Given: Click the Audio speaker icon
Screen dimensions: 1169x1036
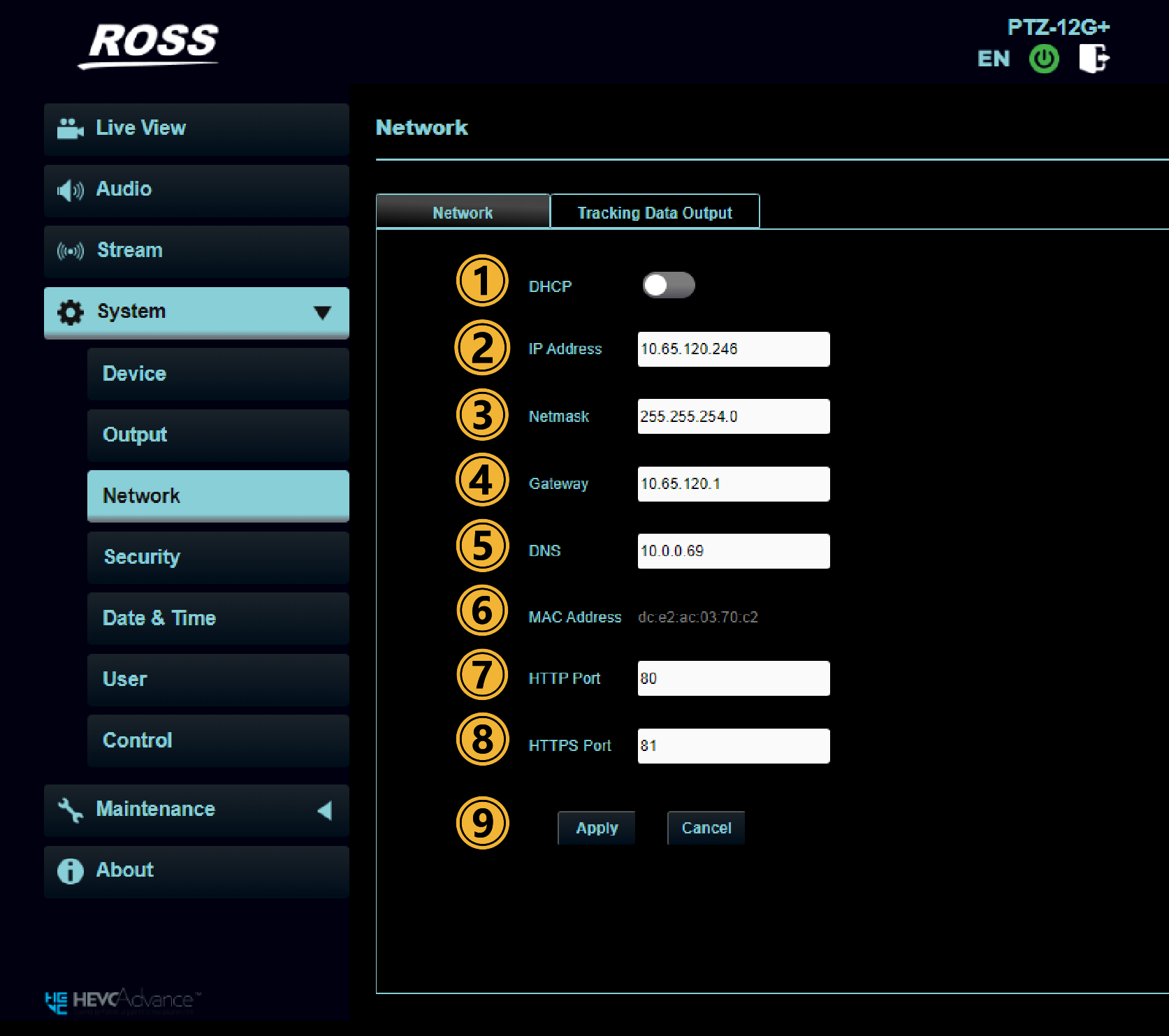Looking at the screenshot, I should pyautogui.click(x=70, y=190).
